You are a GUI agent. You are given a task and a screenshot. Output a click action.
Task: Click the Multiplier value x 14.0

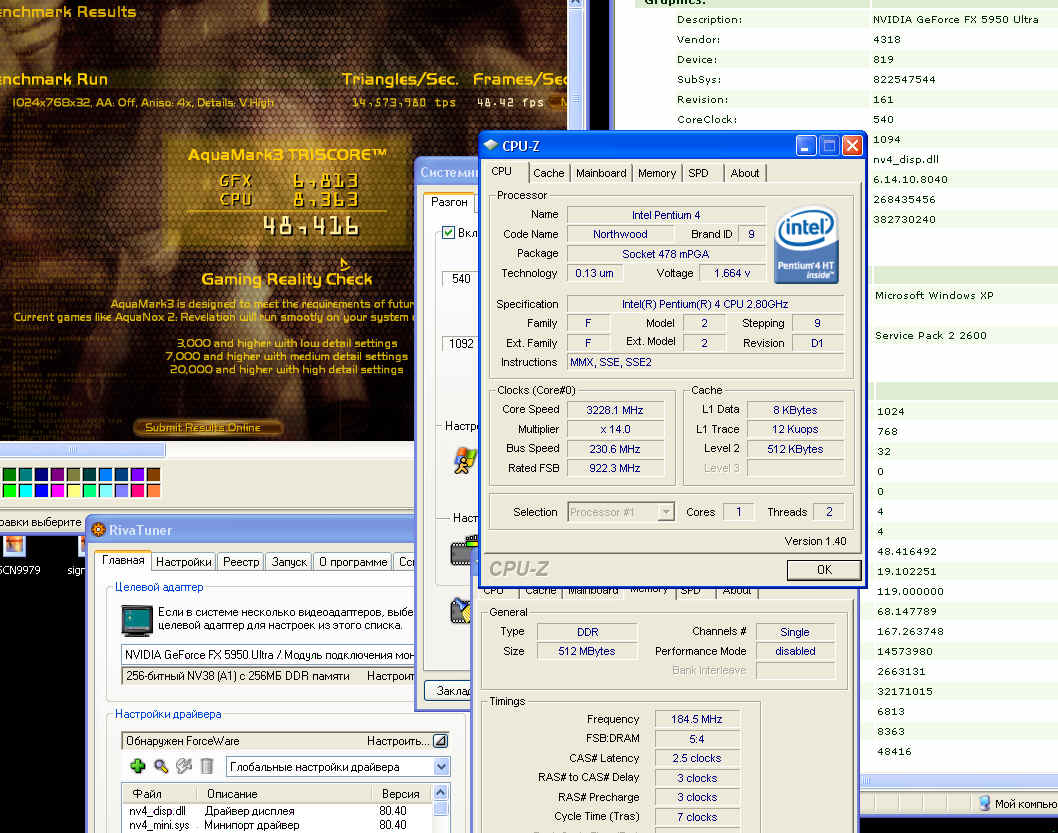(615, 430)
